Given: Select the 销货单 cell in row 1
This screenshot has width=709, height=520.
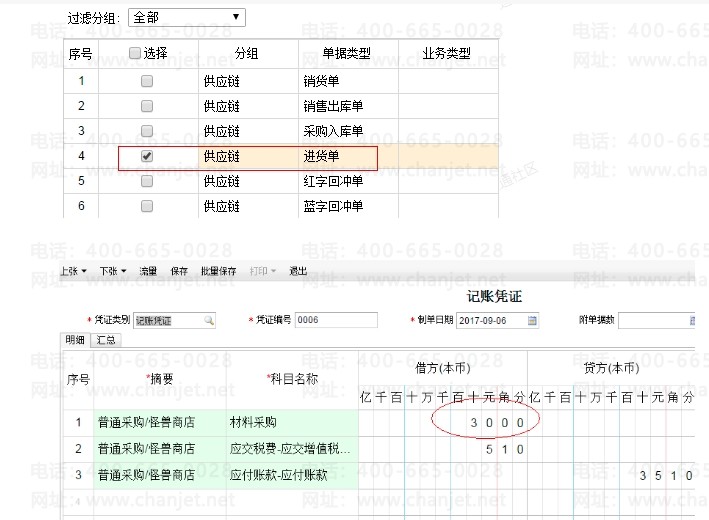Looking at the screenshot, I should [348, 81].
